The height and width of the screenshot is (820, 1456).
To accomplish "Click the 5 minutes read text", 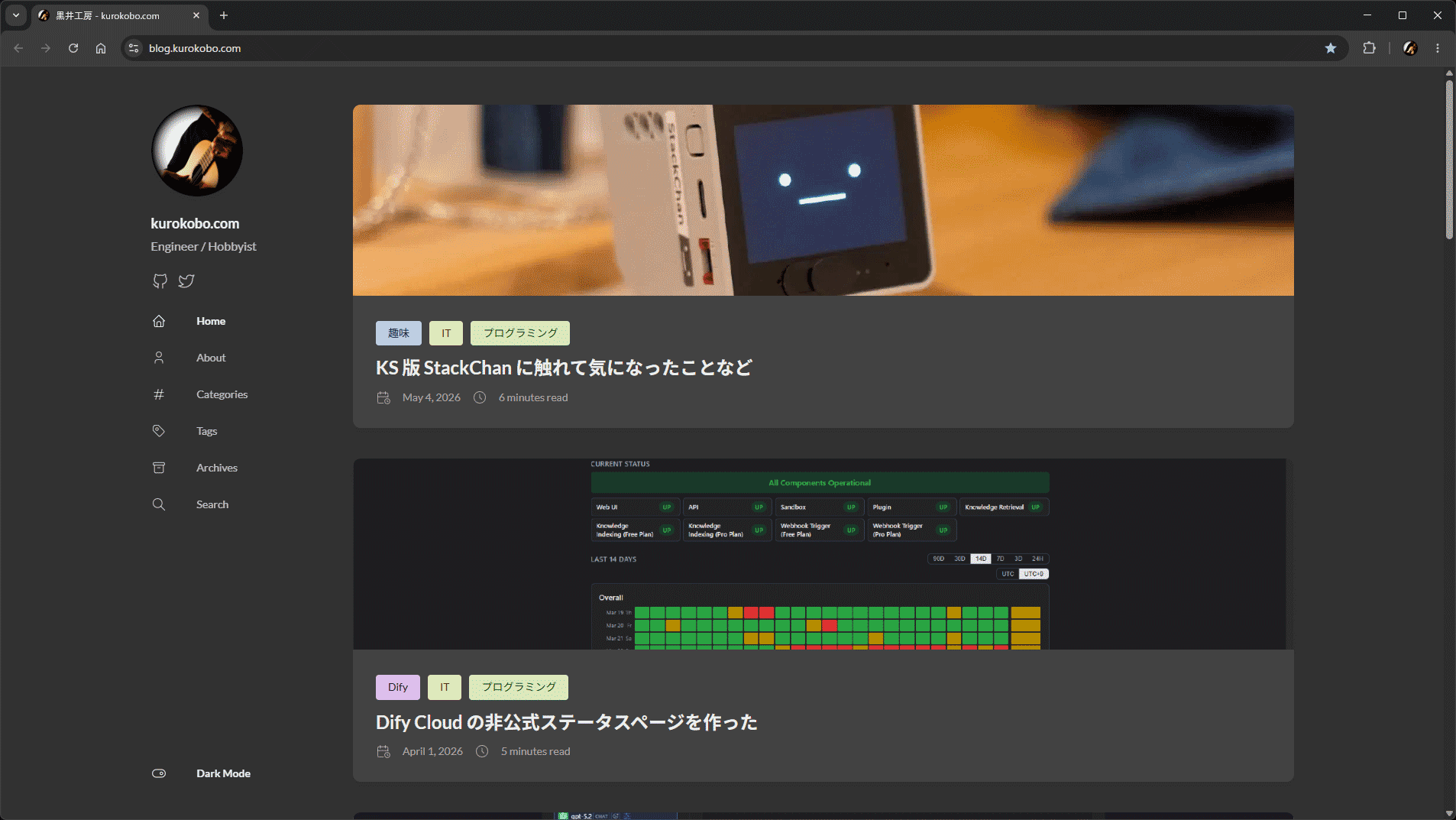I will click(535, 751).
